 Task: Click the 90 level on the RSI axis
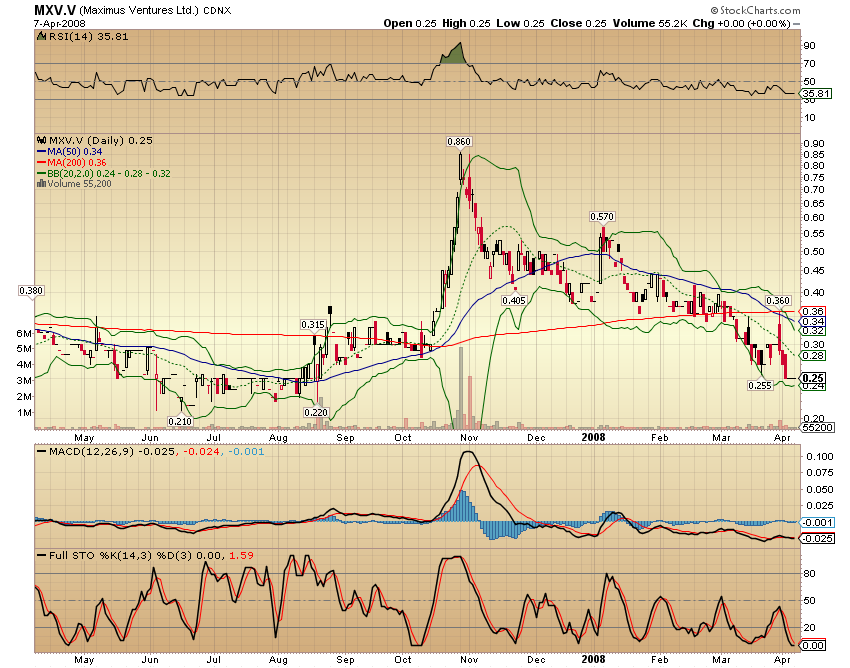click(x=809, y=46)
